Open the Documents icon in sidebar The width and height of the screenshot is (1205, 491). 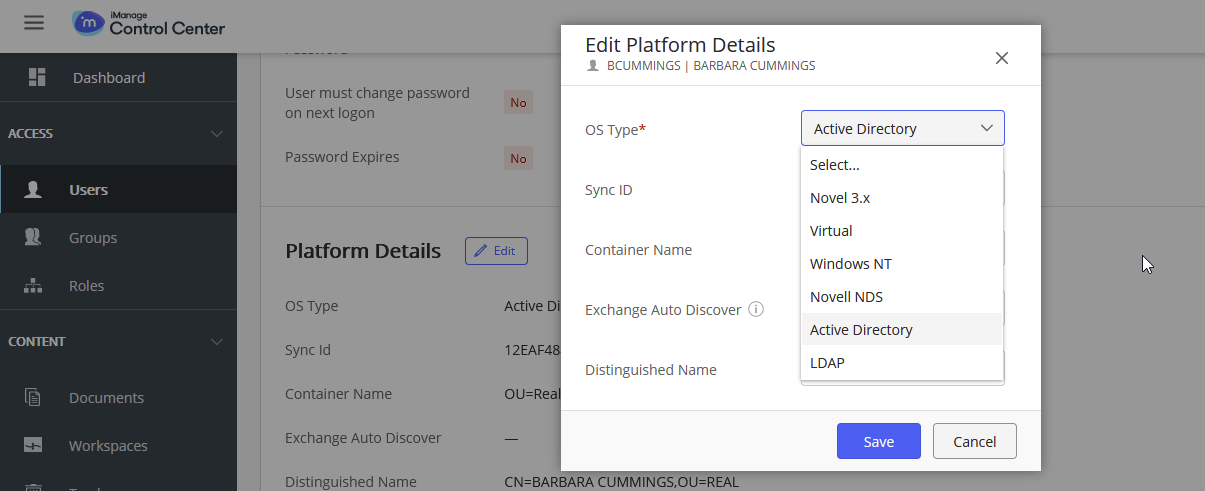tap(33, 398)
